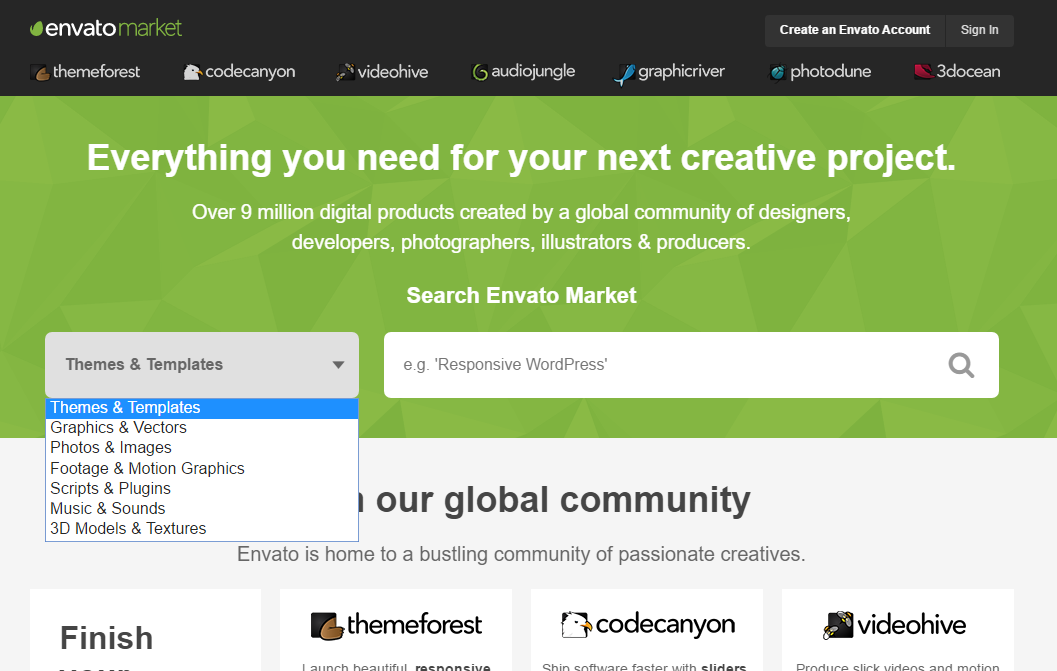The width and height of the screenshot is (1057, 671).
Task: Go to VideoHive in the top navigation
Action: point(382,72)
